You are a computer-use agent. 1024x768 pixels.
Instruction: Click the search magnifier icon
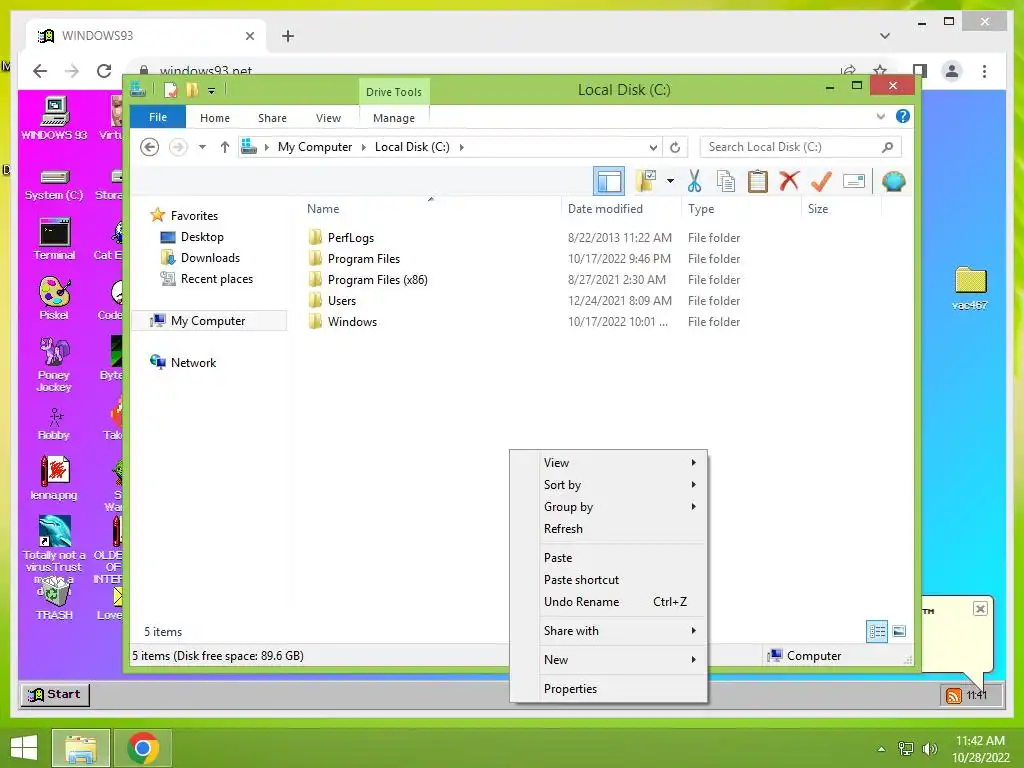[888, 147]
